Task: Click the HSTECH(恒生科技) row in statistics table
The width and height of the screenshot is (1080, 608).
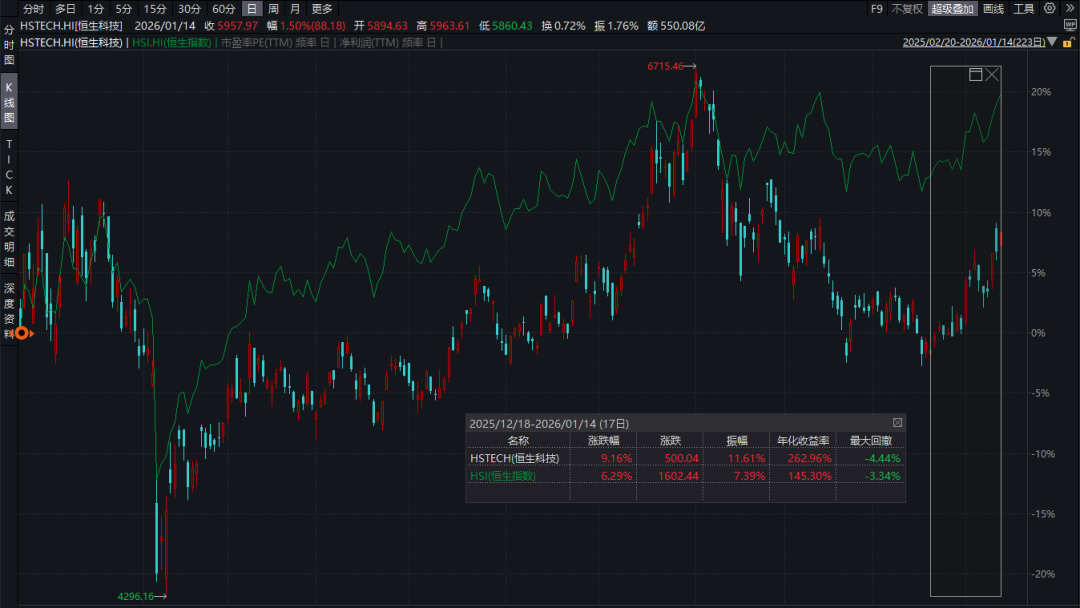Action: click(x=514, y=458)
